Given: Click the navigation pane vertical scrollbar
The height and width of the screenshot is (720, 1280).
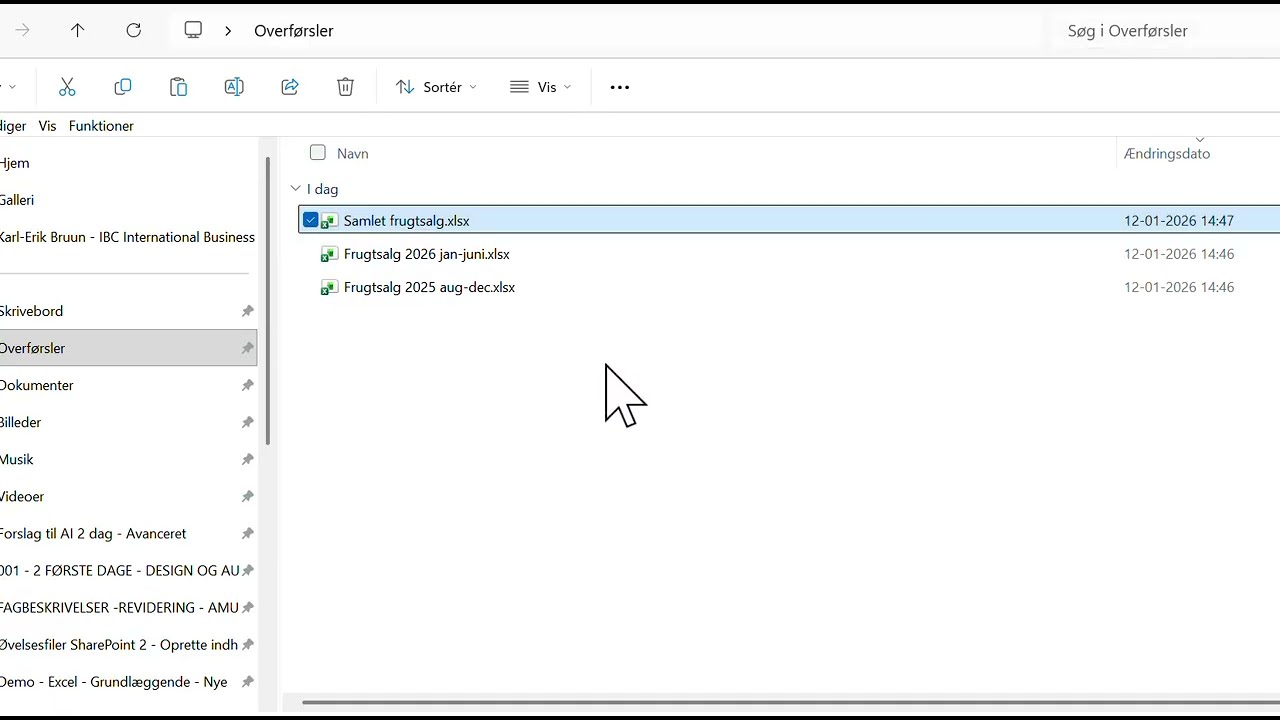Looking at the screenshot, I should [x=268, y=300].
